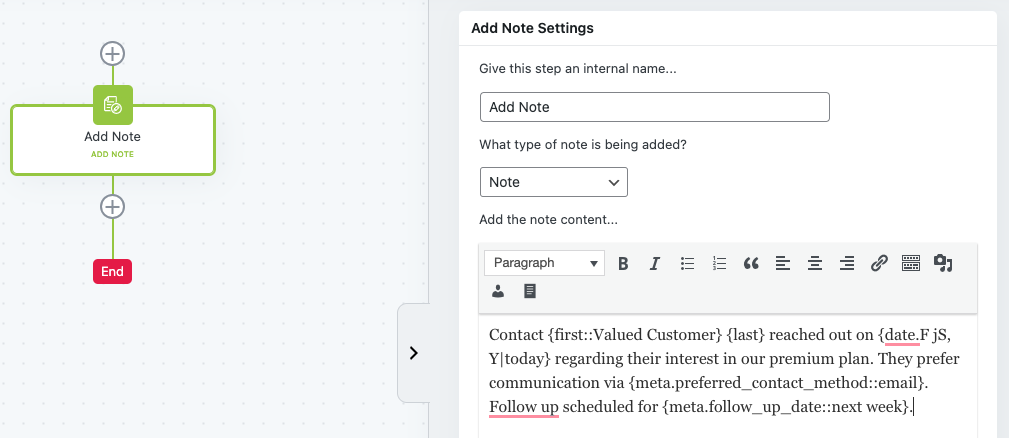Open the note type dropdown
The height and width of the screenshot is (438, 1009).
point(553,182)
